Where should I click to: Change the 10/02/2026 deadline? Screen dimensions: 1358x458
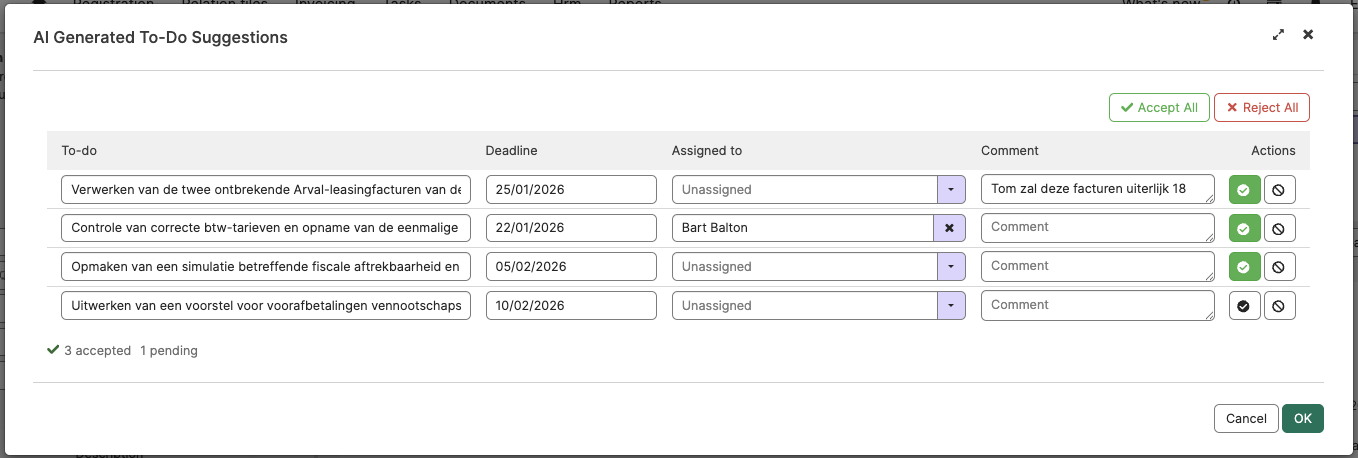tap(571, 306)
